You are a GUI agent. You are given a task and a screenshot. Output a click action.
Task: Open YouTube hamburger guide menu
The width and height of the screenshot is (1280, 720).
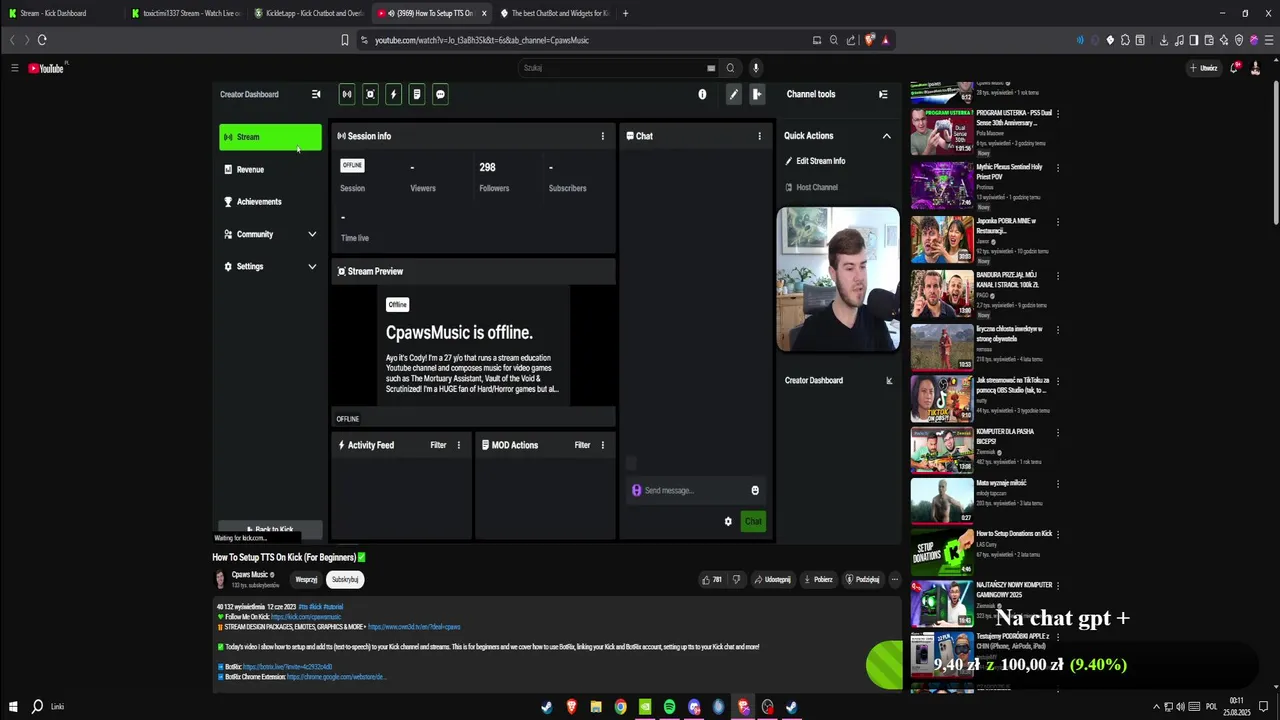point(14,68)
